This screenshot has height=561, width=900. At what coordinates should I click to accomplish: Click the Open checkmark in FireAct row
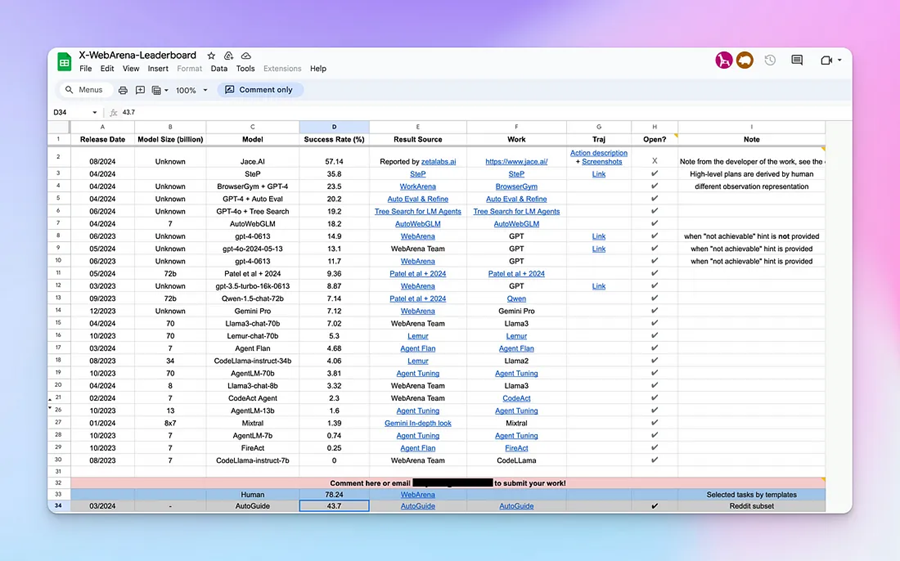[654, 447]
